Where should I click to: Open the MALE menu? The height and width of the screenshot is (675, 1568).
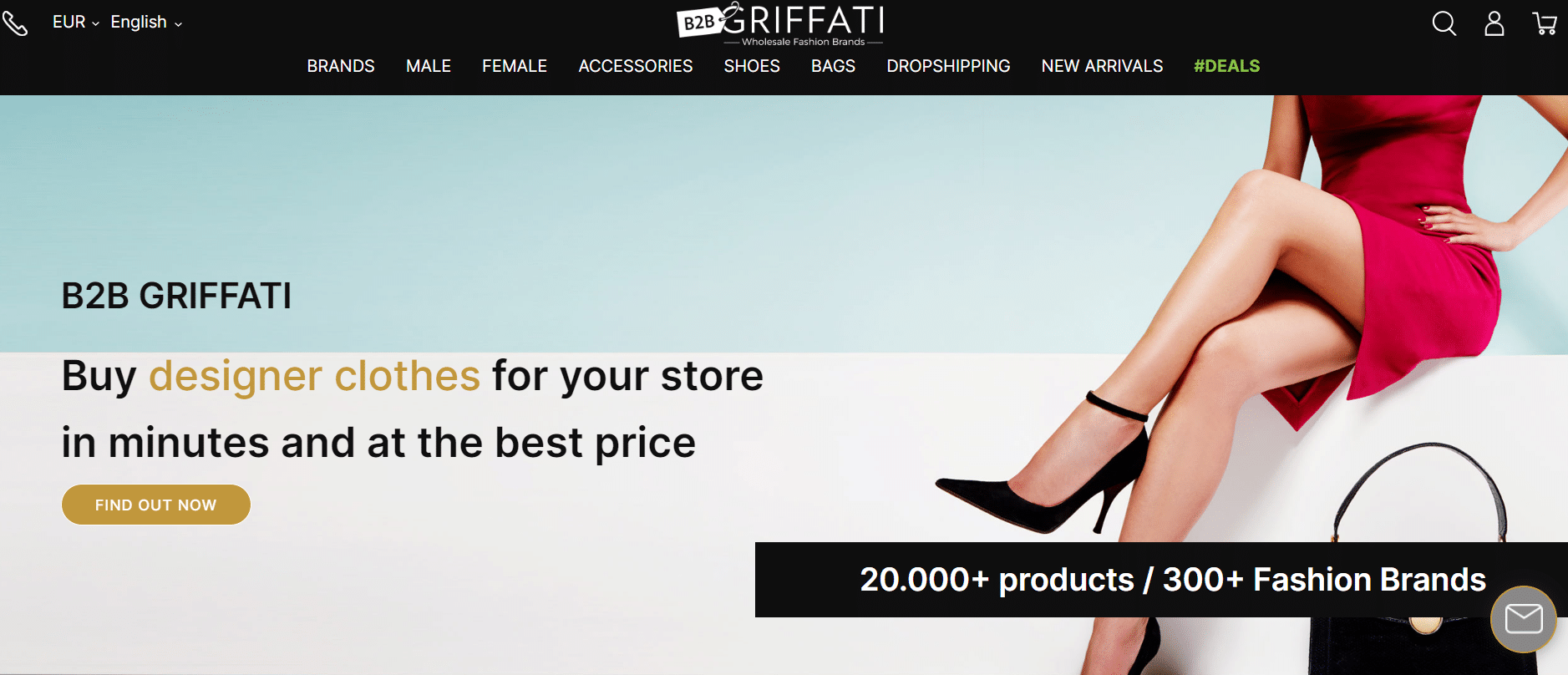click(x=429, y=66)
